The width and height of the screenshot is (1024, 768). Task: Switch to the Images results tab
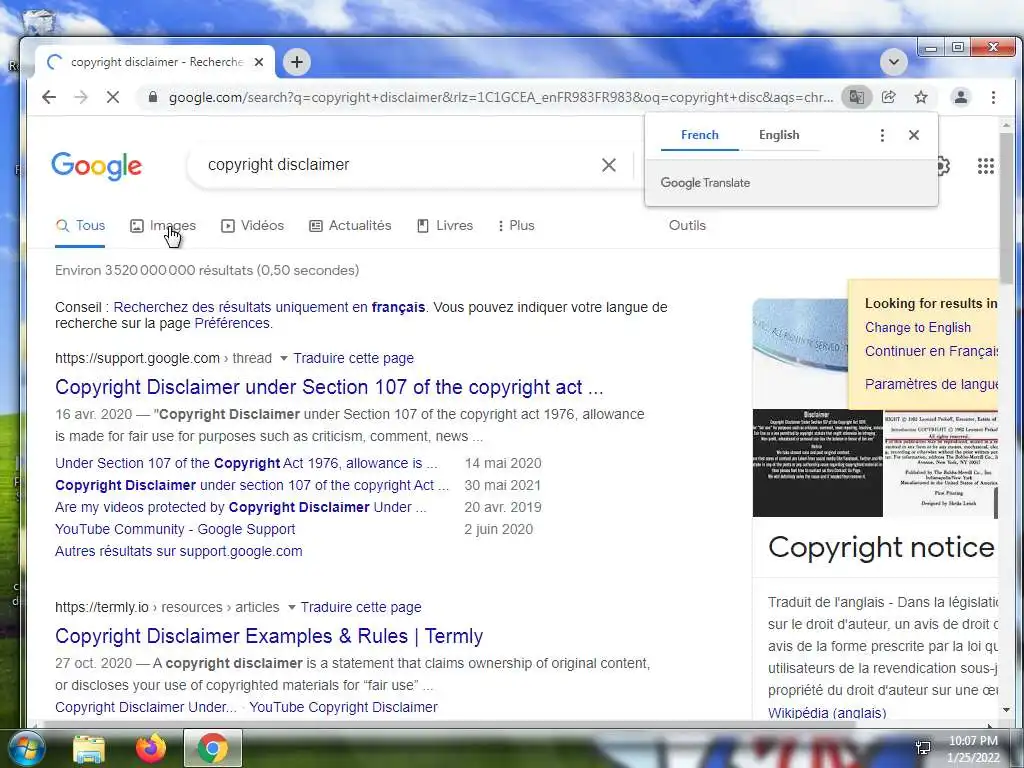point(163,225)
